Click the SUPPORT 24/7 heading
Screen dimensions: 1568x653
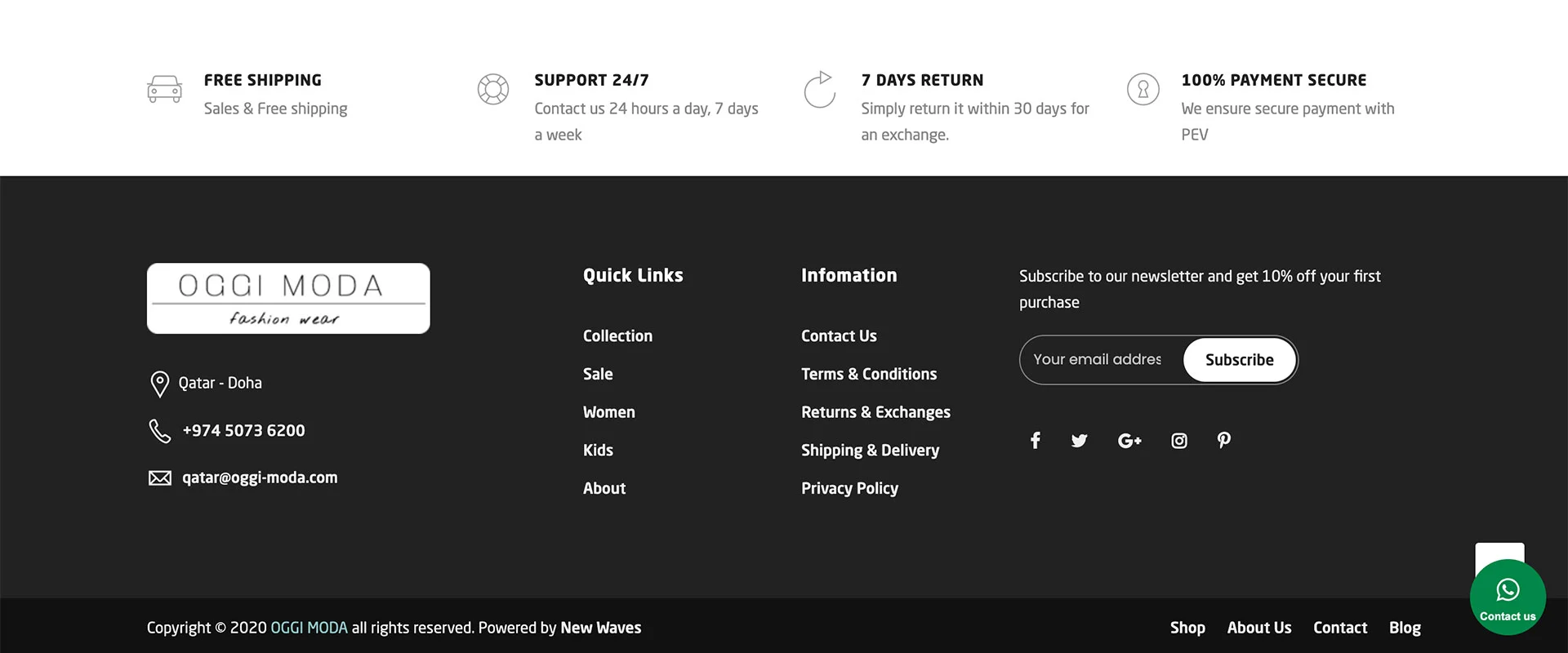tap(592, 80)
